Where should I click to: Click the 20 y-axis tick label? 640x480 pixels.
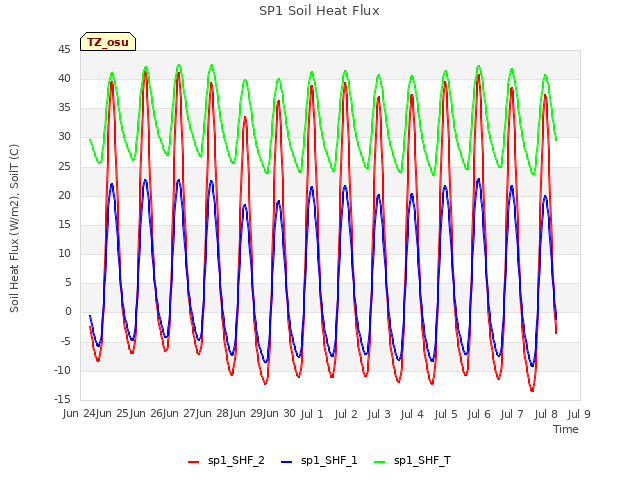[64, 196]
